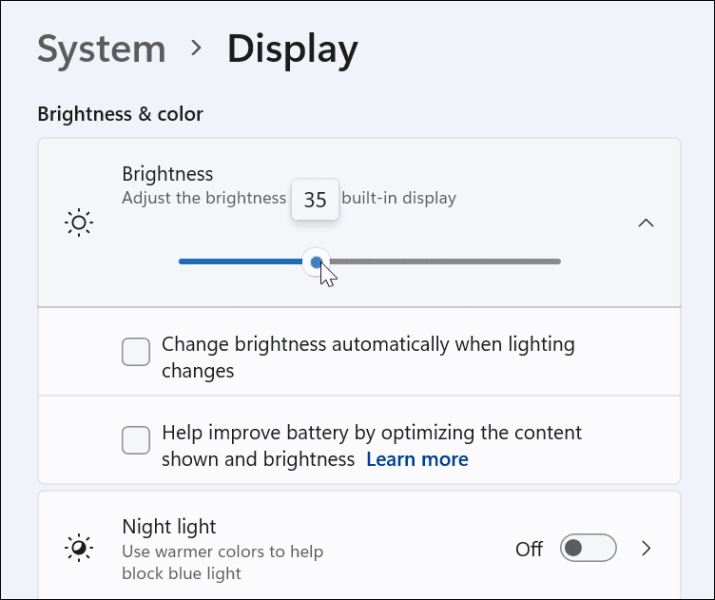Click the brightness slider thumb
The height and width of the screenshot is (600, 715).
coord(316,262)
